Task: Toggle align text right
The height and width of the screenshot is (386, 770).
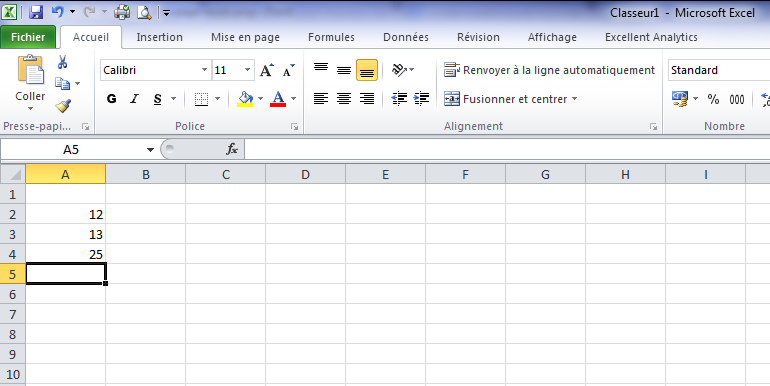Action: (x=367, y=99)
